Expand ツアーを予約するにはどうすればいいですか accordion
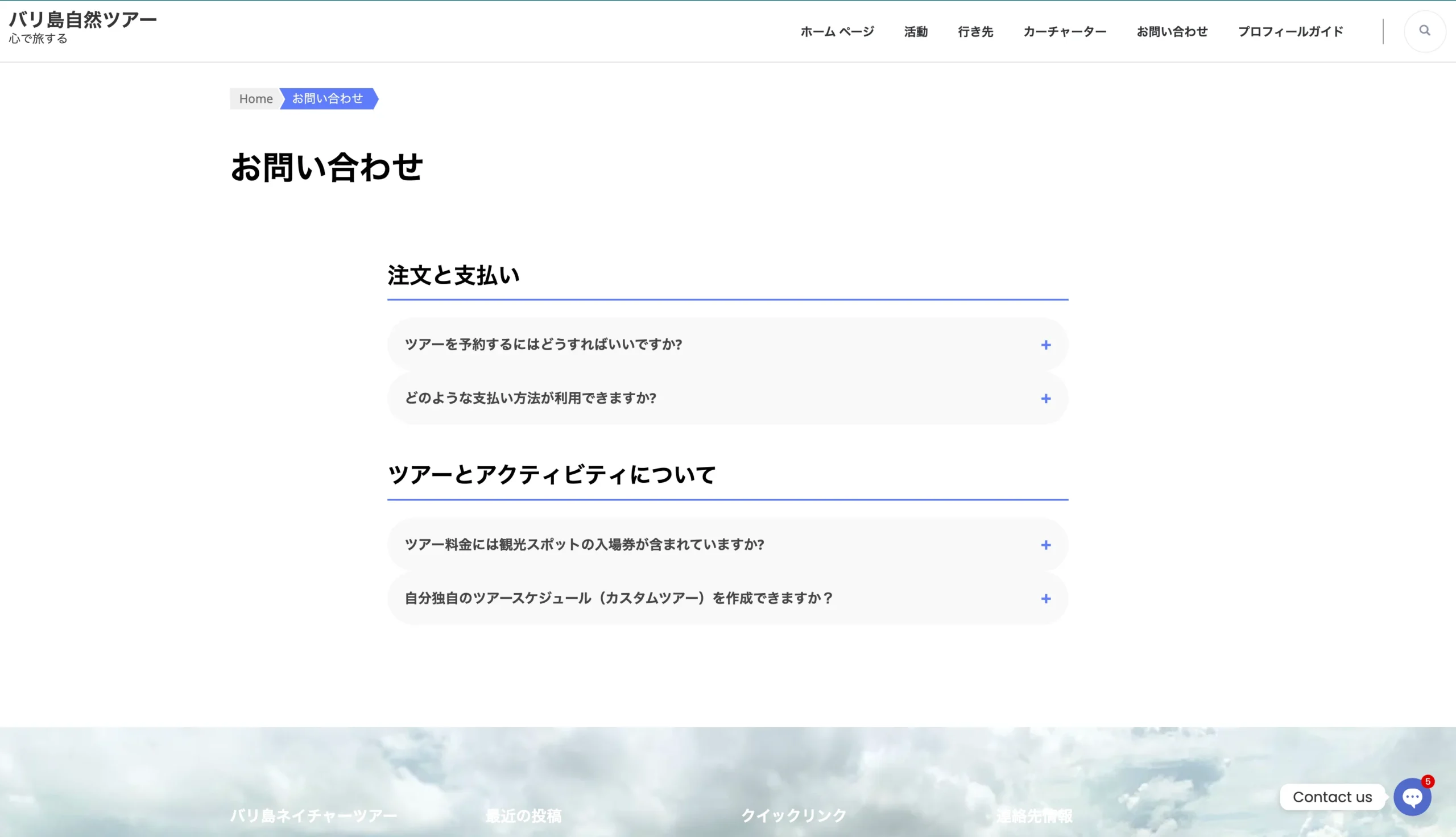This screenshot has width=1456, height=837. coord(543,345)
